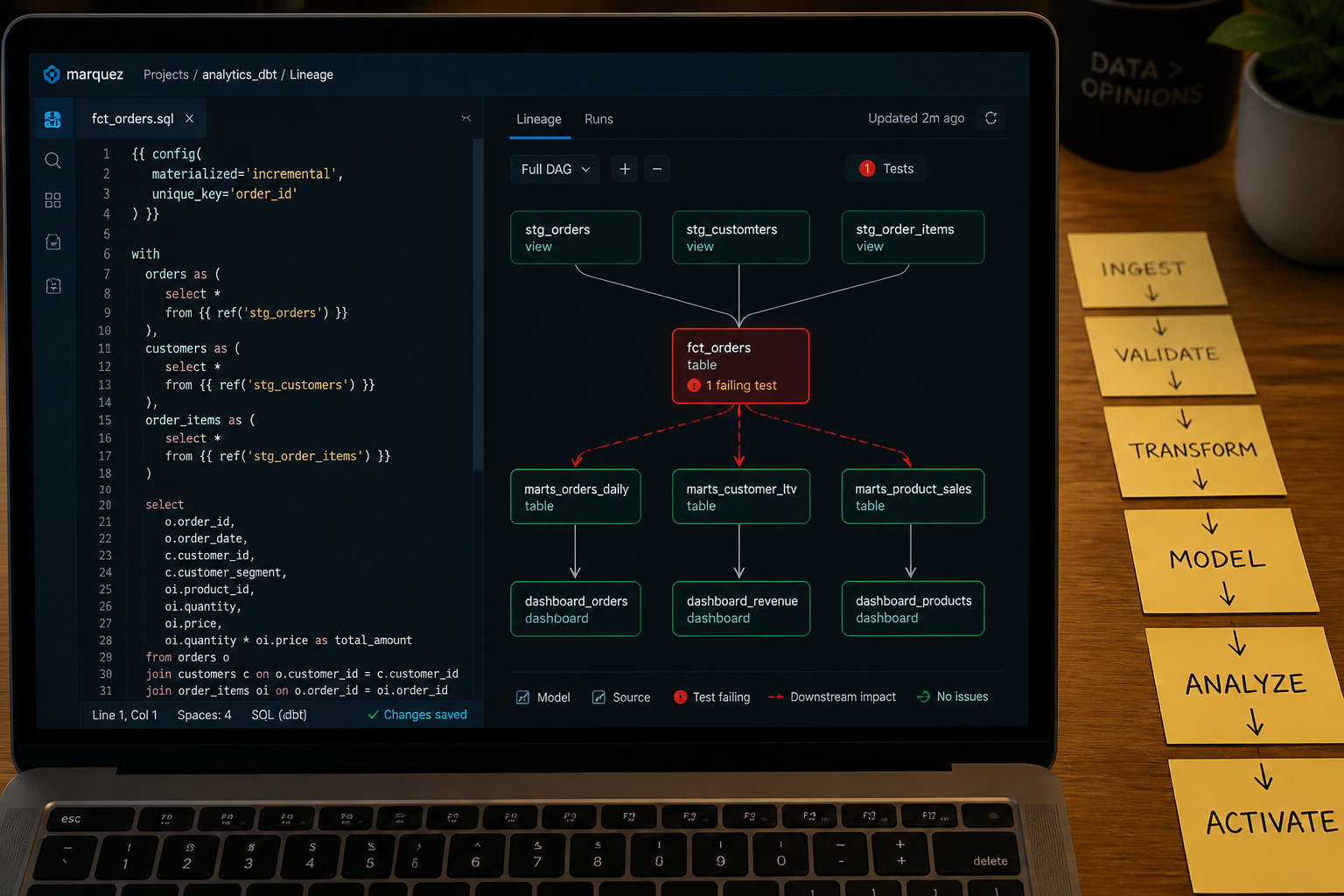The image size is (1344, 896).
Task: Select the stg_order_items view node
Action: tap(913, 237)
